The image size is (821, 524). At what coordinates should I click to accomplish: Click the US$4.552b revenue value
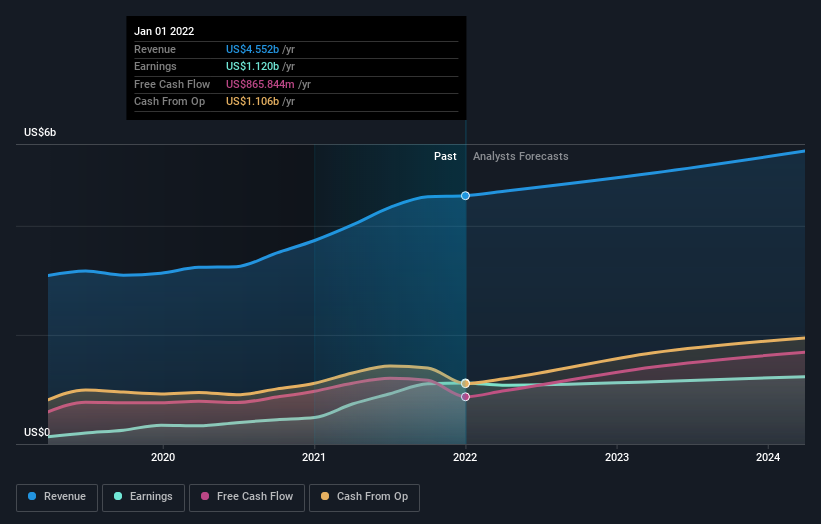tap(252, 49)
